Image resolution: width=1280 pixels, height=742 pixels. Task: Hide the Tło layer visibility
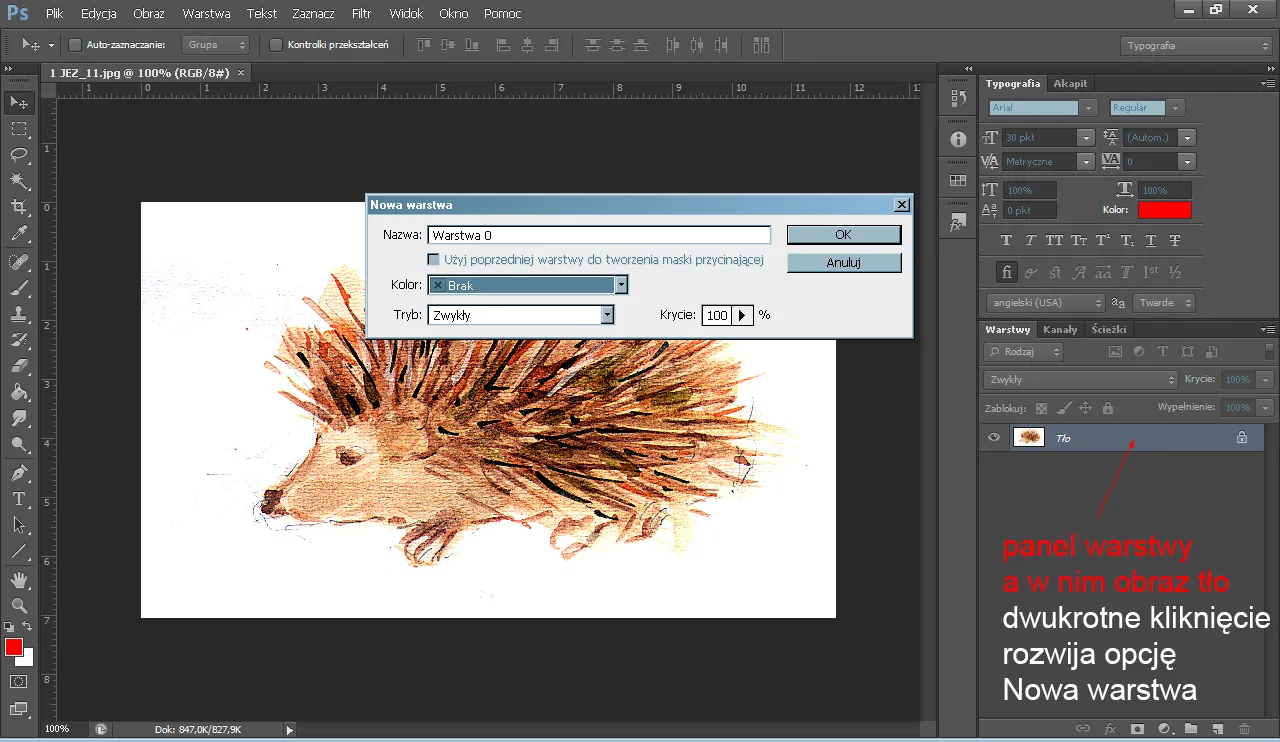[x=993, y=437]
